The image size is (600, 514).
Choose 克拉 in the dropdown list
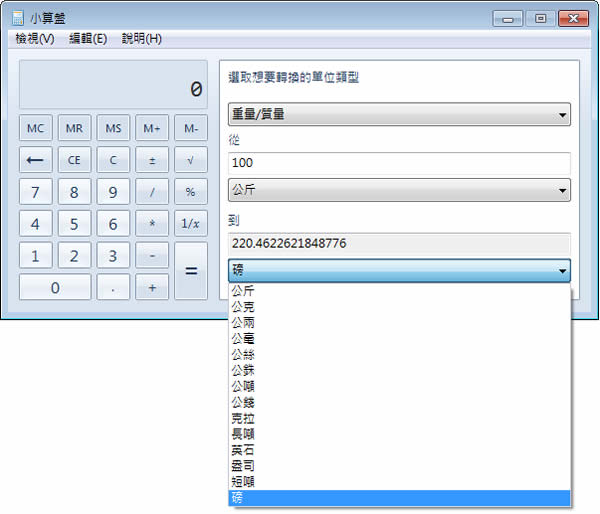tap(243, 417)
